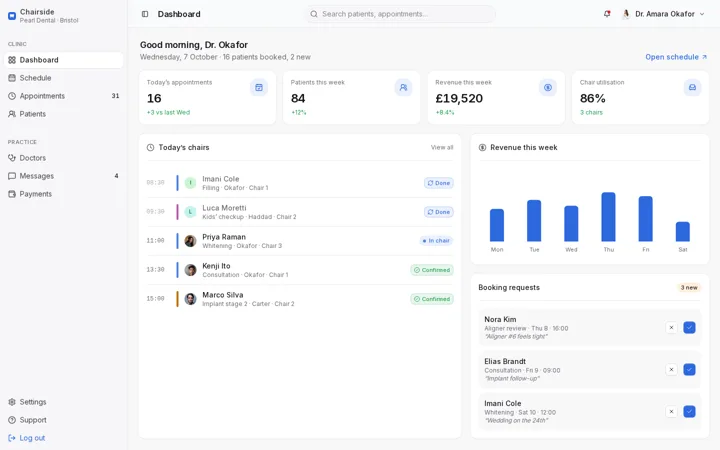Click the Doctors stethoscope icon

point(12,158)
